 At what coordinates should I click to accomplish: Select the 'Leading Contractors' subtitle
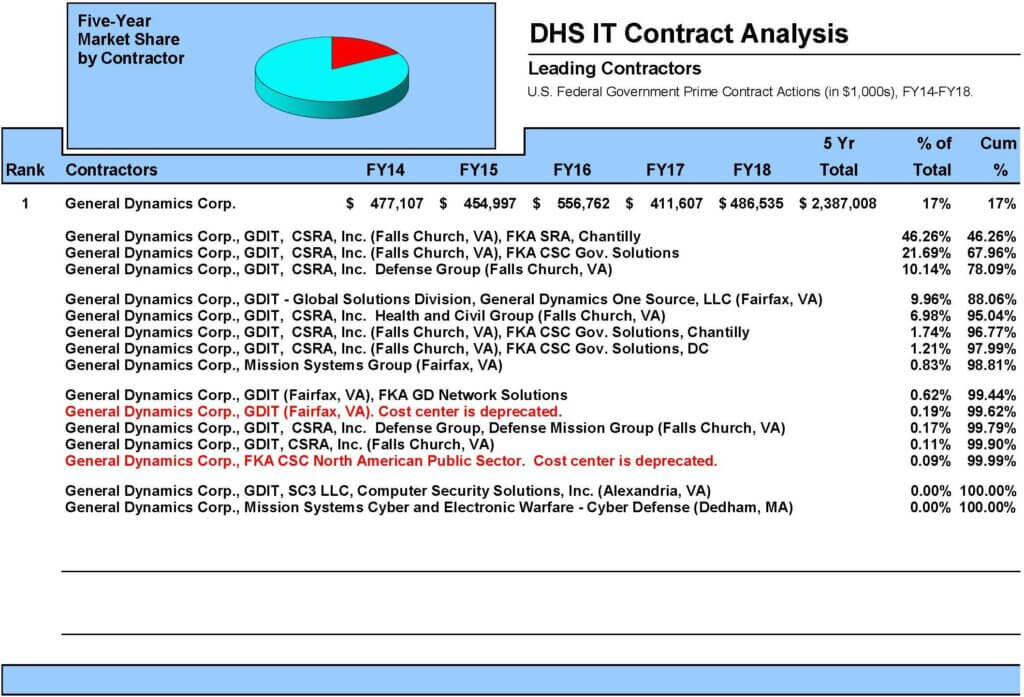615,69
